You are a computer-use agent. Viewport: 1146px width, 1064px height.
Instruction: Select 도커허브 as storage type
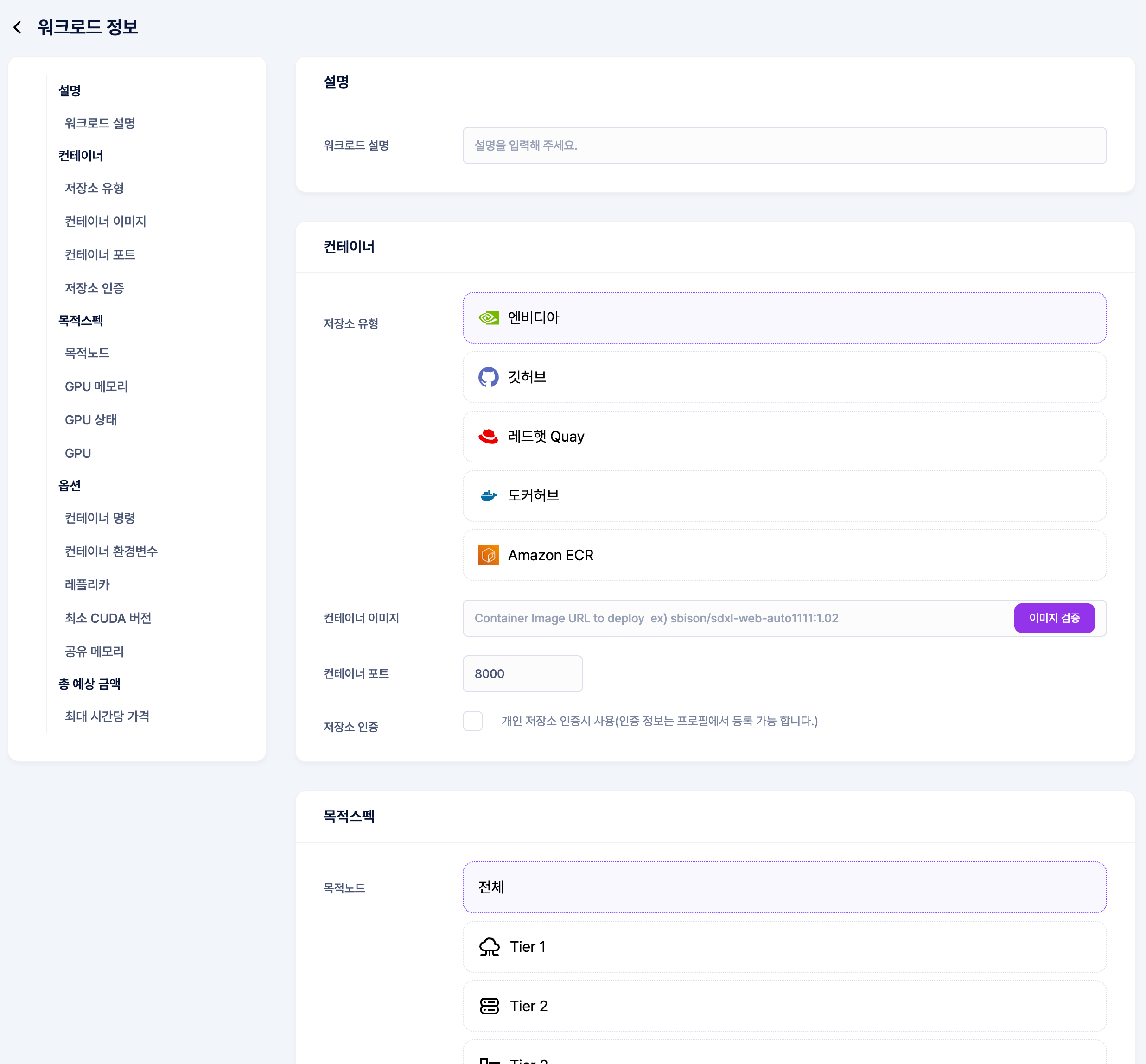coord(784,496)
